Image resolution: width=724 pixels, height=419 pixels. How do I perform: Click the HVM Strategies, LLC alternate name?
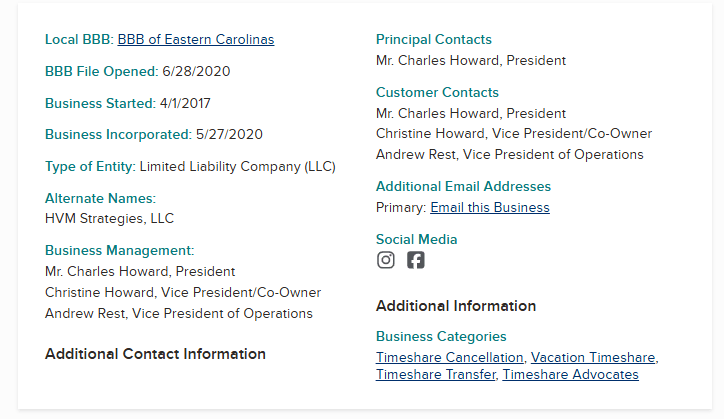109,218
